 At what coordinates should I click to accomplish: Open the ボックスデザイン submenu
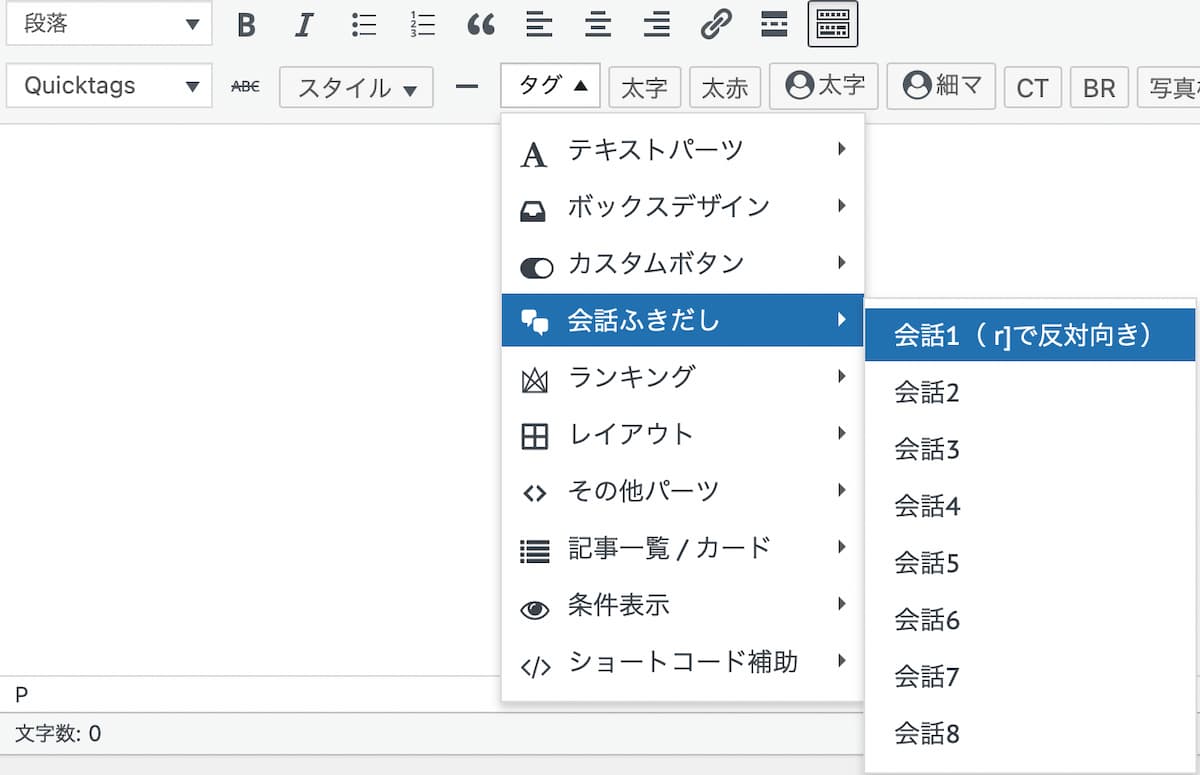coord(683,207)
